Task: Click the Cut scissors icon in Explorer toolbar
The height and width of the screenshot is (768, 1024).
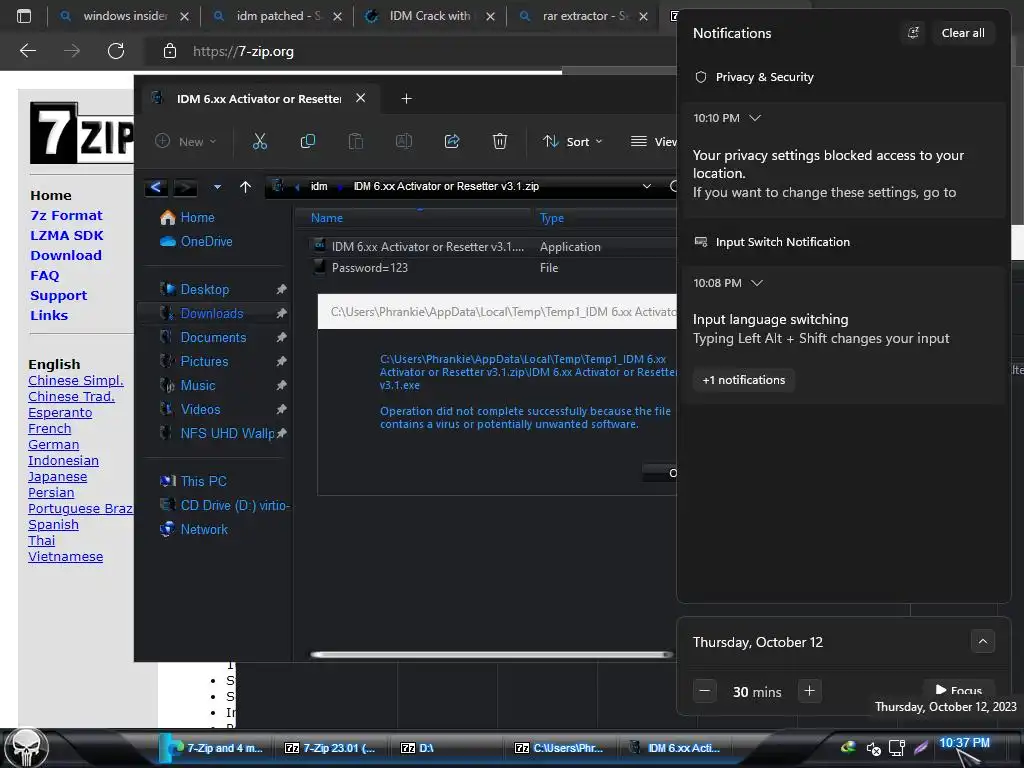Action: (260, 142)
